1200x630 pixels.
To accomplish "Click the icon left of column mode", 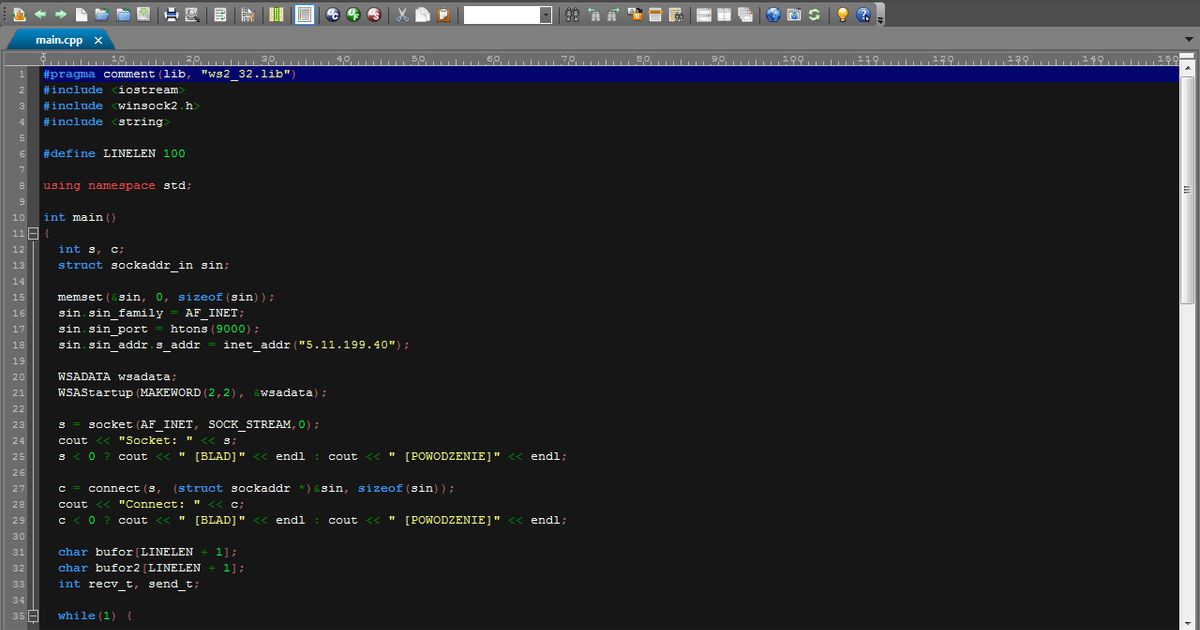I will pyautogui.click(x=248, y=15).
